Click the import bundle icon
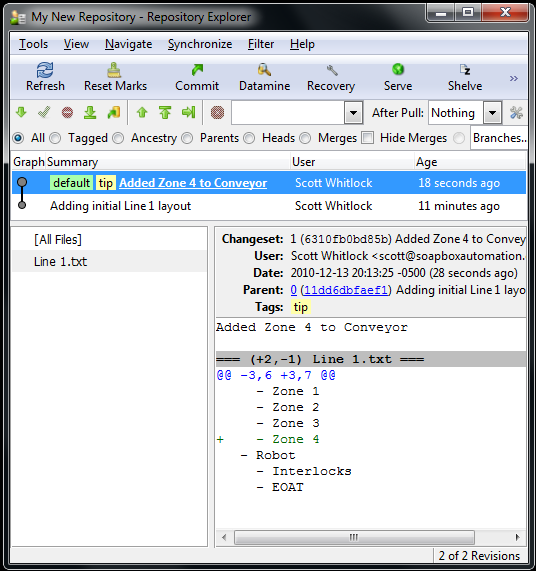The width and height of the screenshot is (536, 571). (114, 112)
